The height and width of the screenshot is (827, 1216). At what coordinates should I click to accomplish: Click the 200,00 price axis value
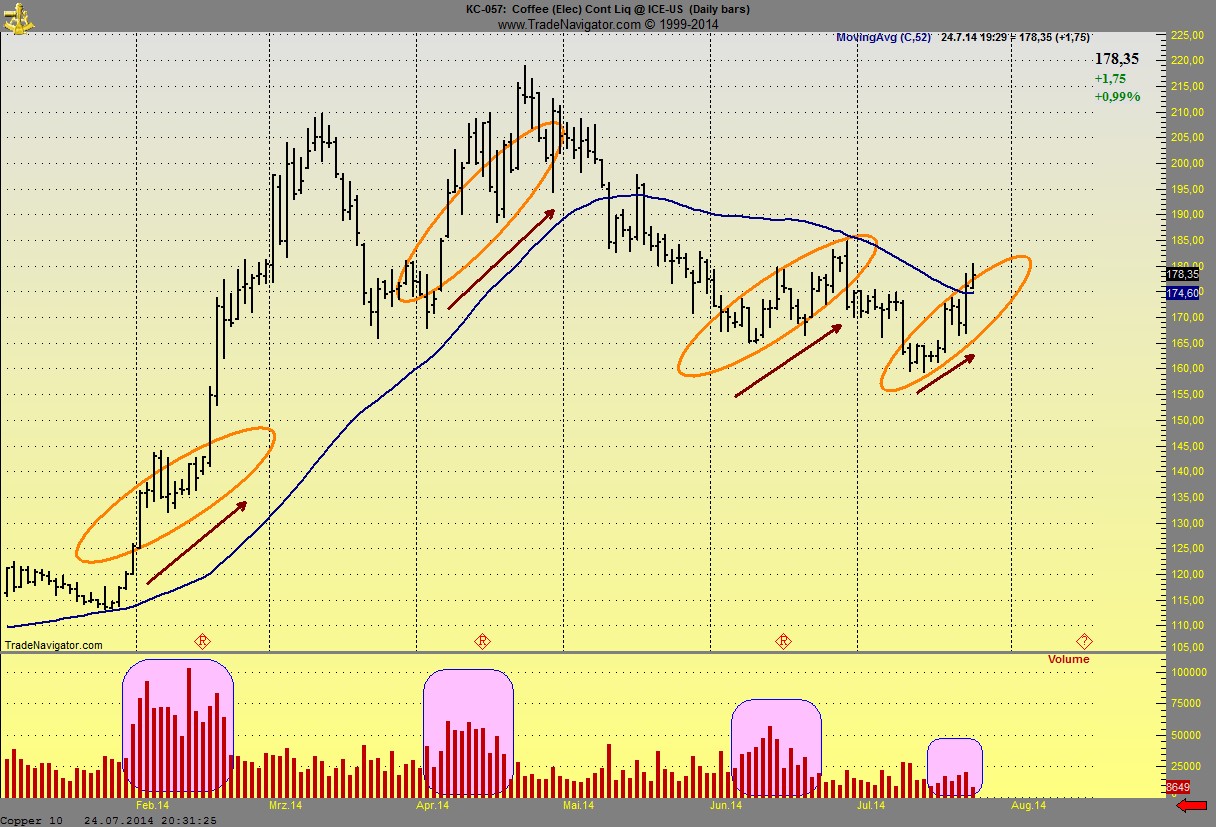[x=1185, y=163]
